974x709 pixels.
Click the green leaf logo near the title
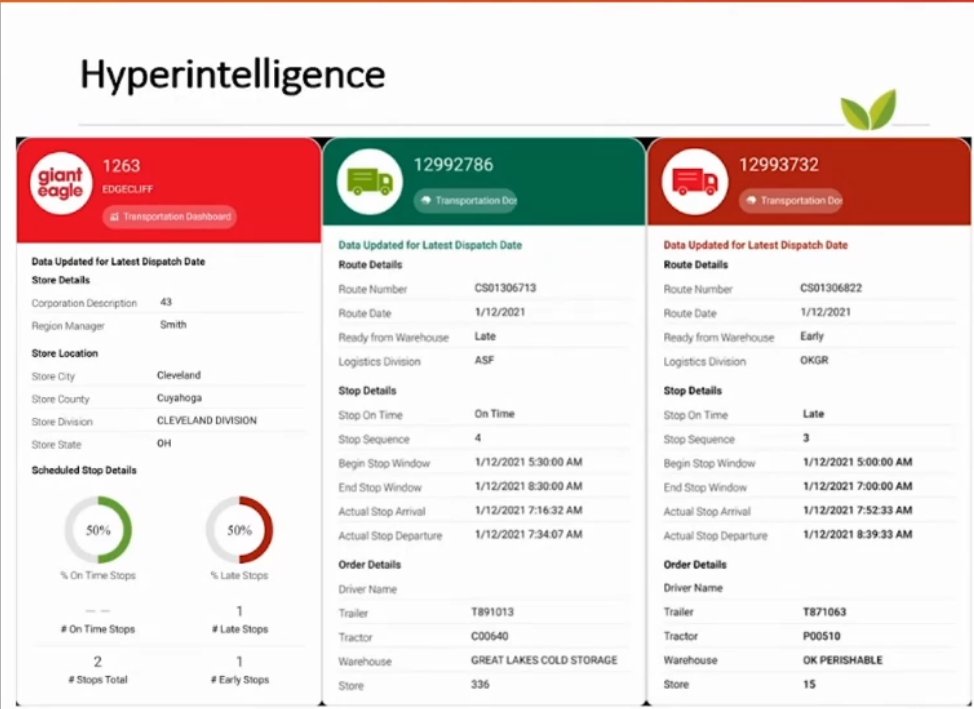click(868, 110)
